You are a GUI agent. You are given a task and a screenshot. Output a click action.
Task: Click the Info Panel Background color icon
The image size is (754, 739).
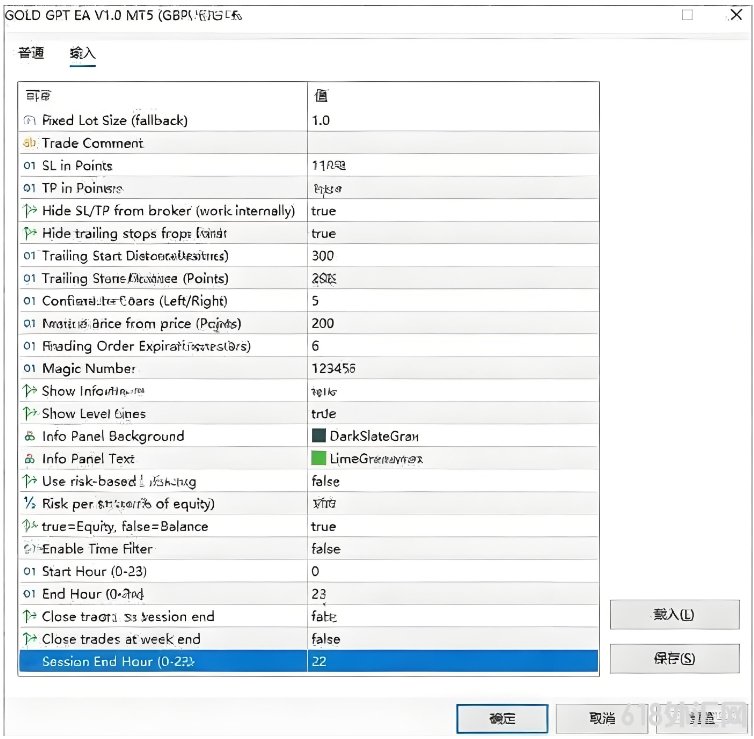pos(29,436)
